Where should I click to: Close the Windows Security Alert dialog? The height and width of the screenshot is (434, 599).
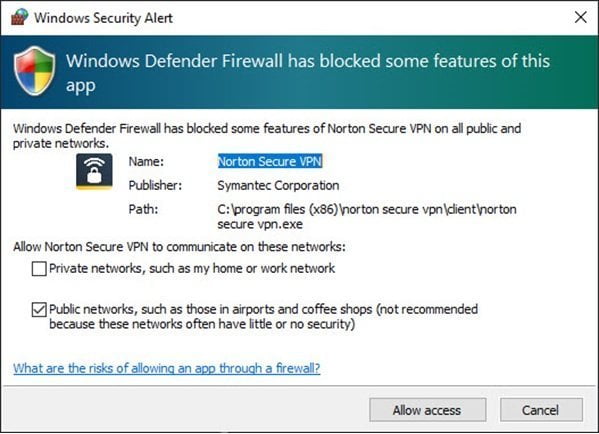[581, 17]
